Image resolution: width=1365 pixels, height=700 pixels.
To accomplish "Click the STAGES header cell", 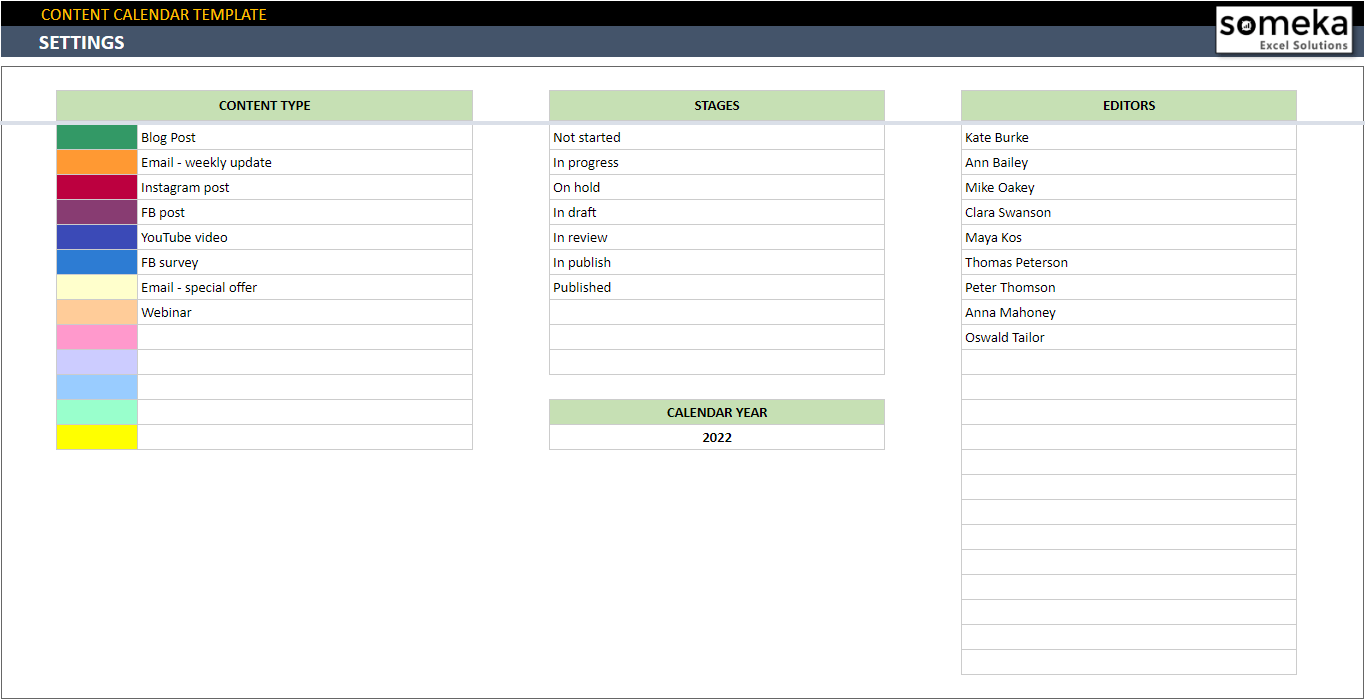I will [716, 105].
